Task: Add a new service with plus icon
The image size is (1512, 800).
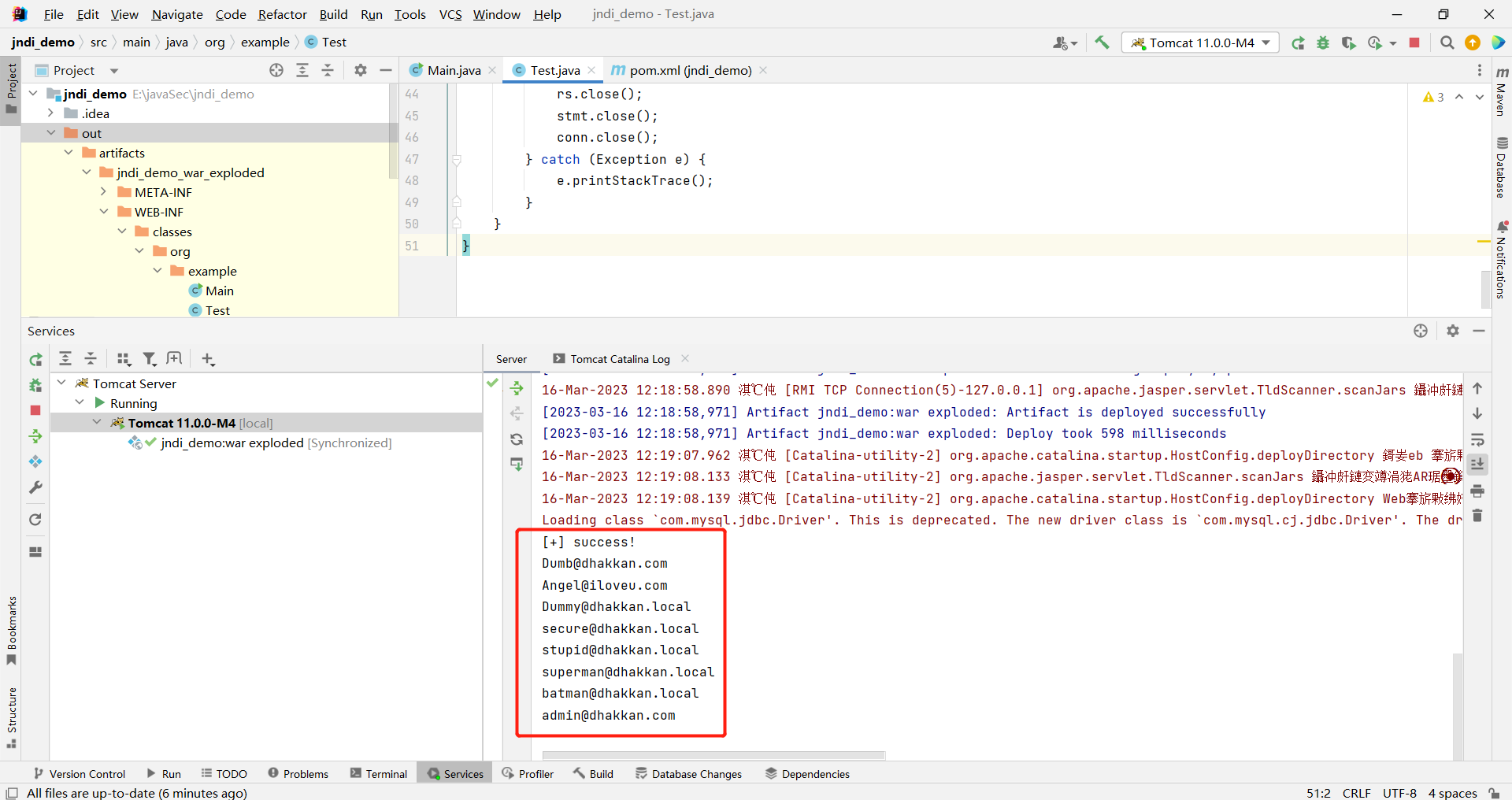Action: pyautogui.click(x=208, y=359)
